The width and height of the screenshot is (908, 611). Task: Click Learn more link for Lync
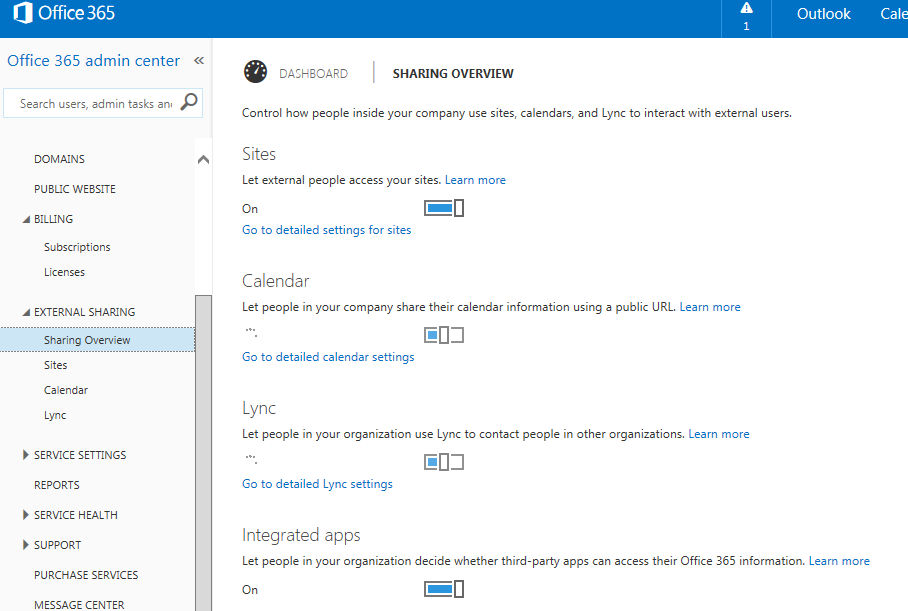(719, 434)
